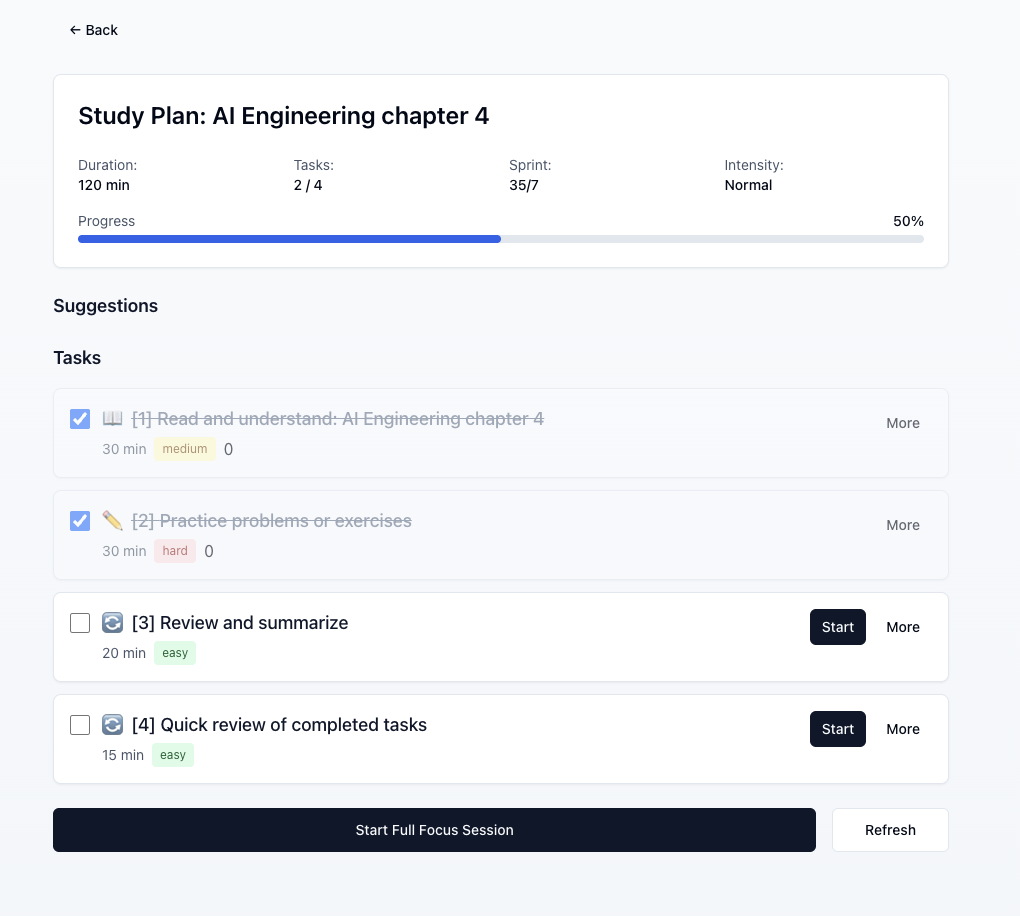Check the Review and summarize checkbox
Viewport: 1020px width, 916px height.
[80, 623]
